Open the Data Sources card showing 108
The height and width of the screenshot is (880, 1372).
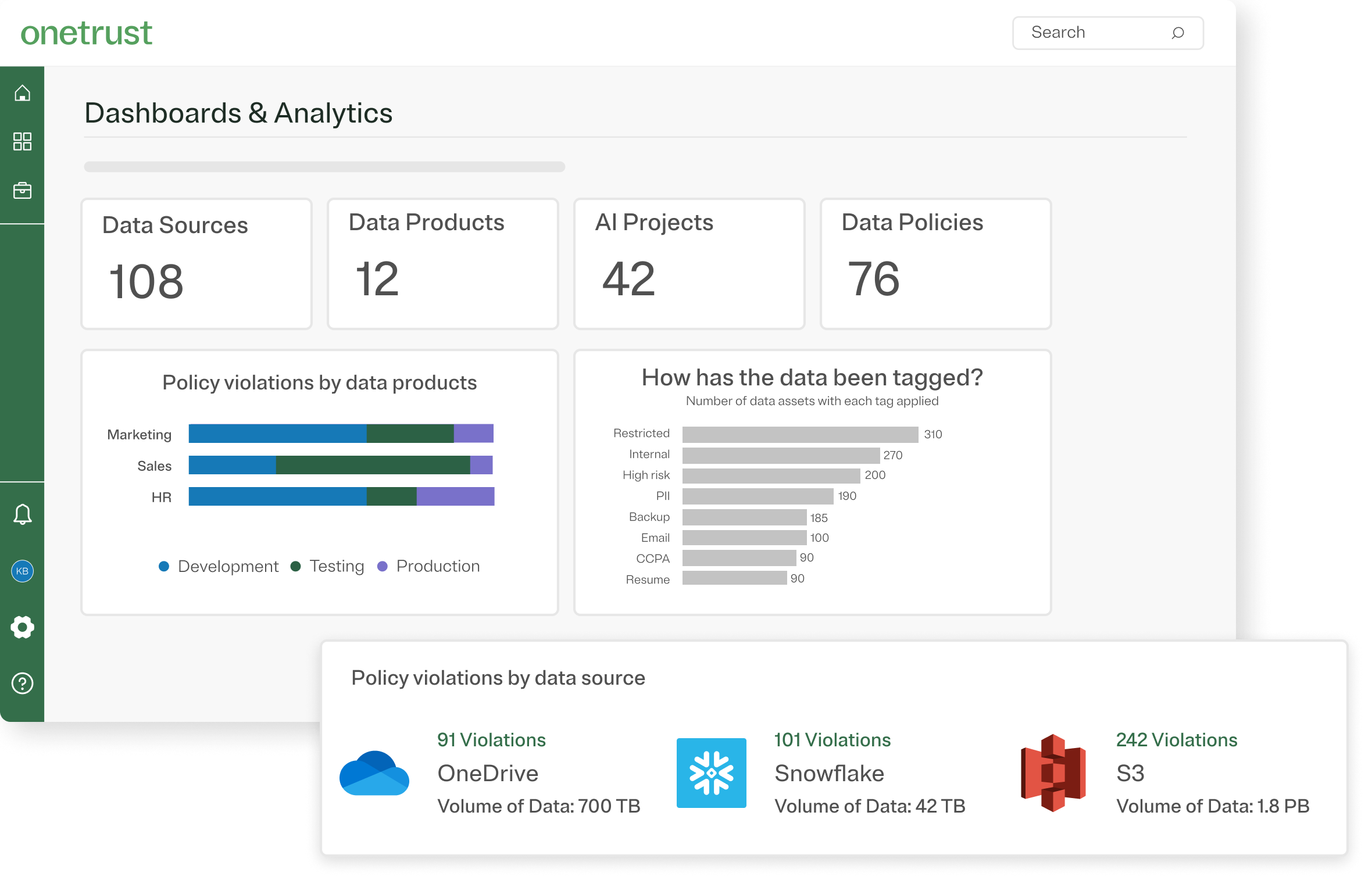point(196,263)
